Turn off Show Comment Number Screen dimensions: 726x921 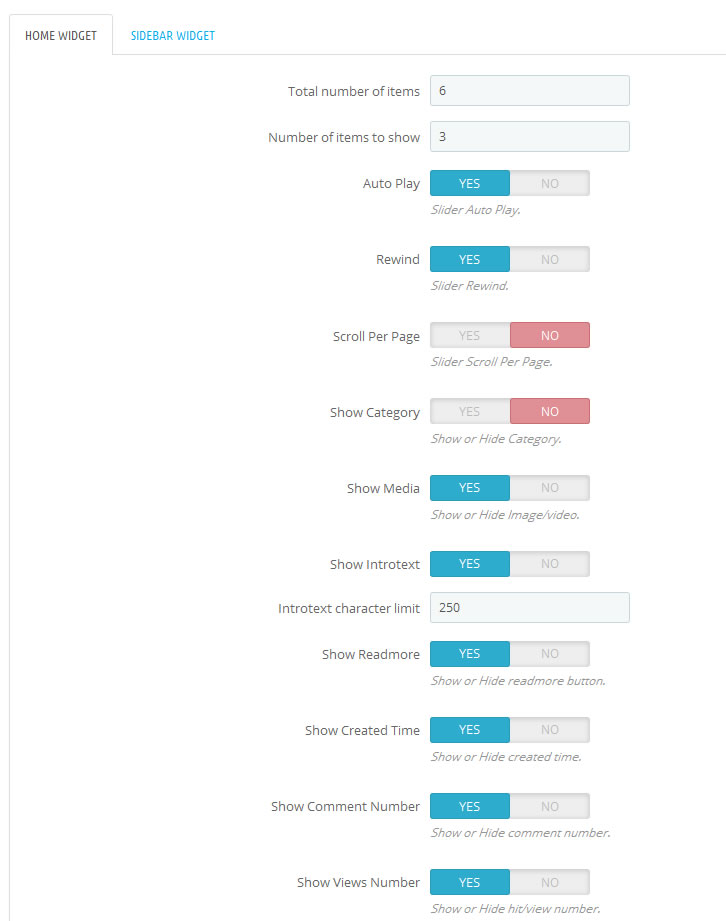pos(550,806)
